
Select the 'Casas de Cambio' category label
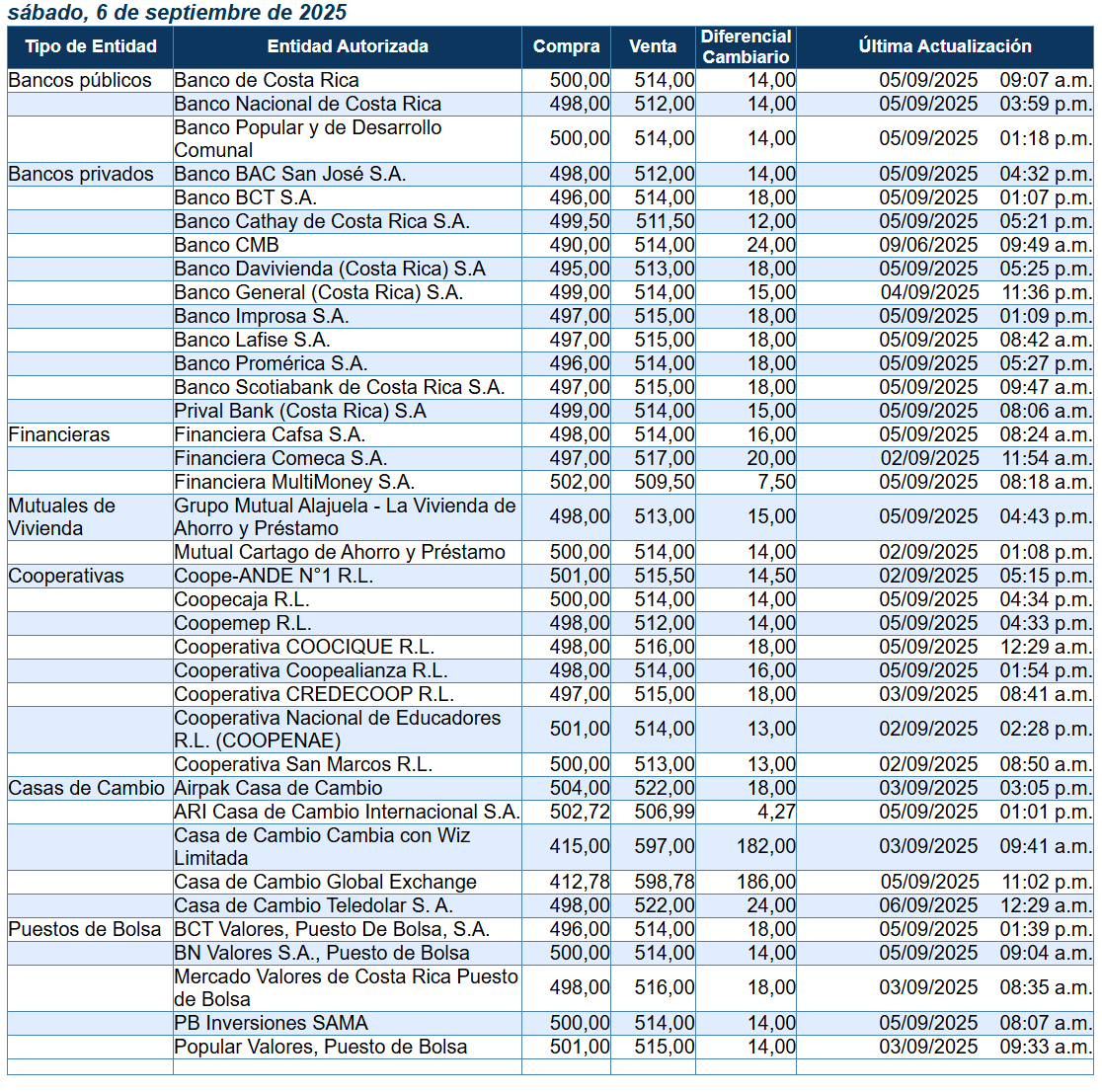coord(87,789)
